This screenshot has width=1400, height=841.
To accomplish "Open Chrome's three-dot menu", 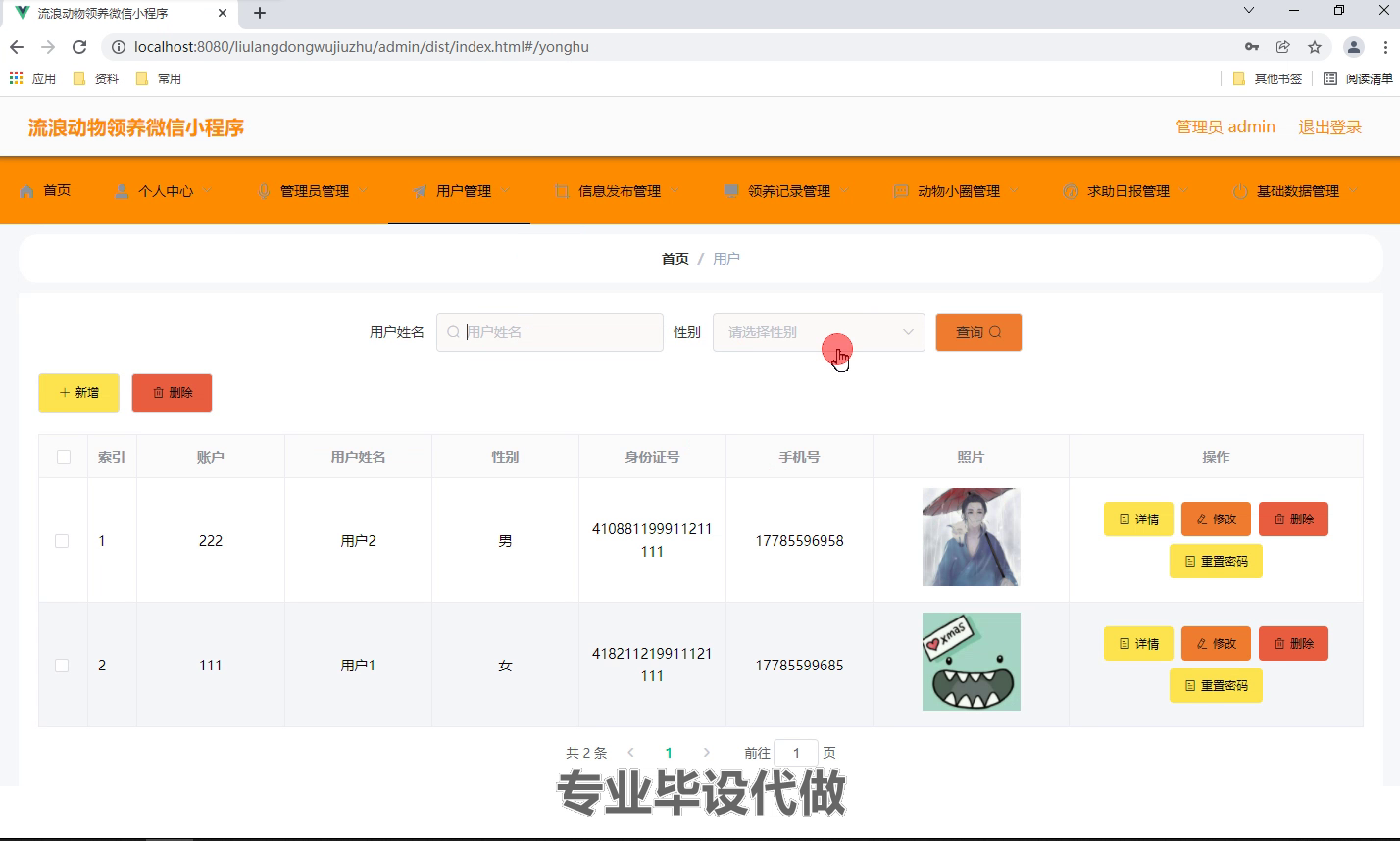I will (1384, 46).
